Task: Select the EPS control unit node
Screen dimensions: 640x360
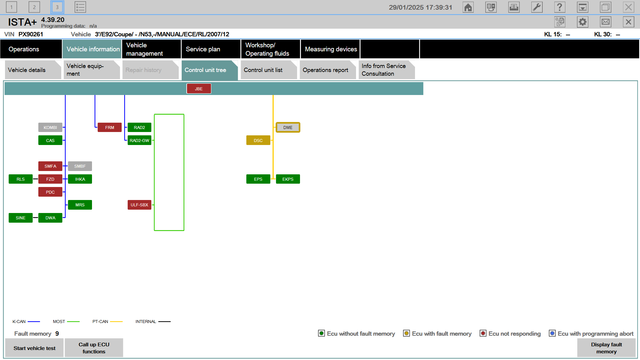Action: pos(258,179)
